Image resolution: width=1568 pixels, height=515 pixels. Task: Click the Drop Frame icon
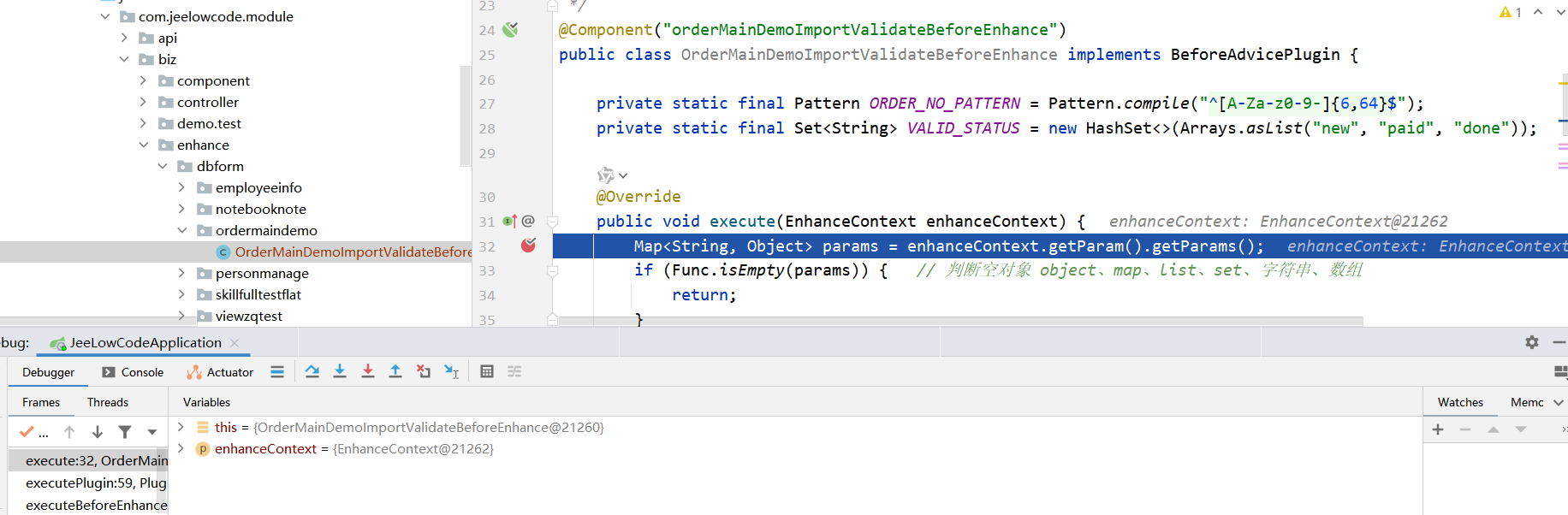tap(424, 371)
